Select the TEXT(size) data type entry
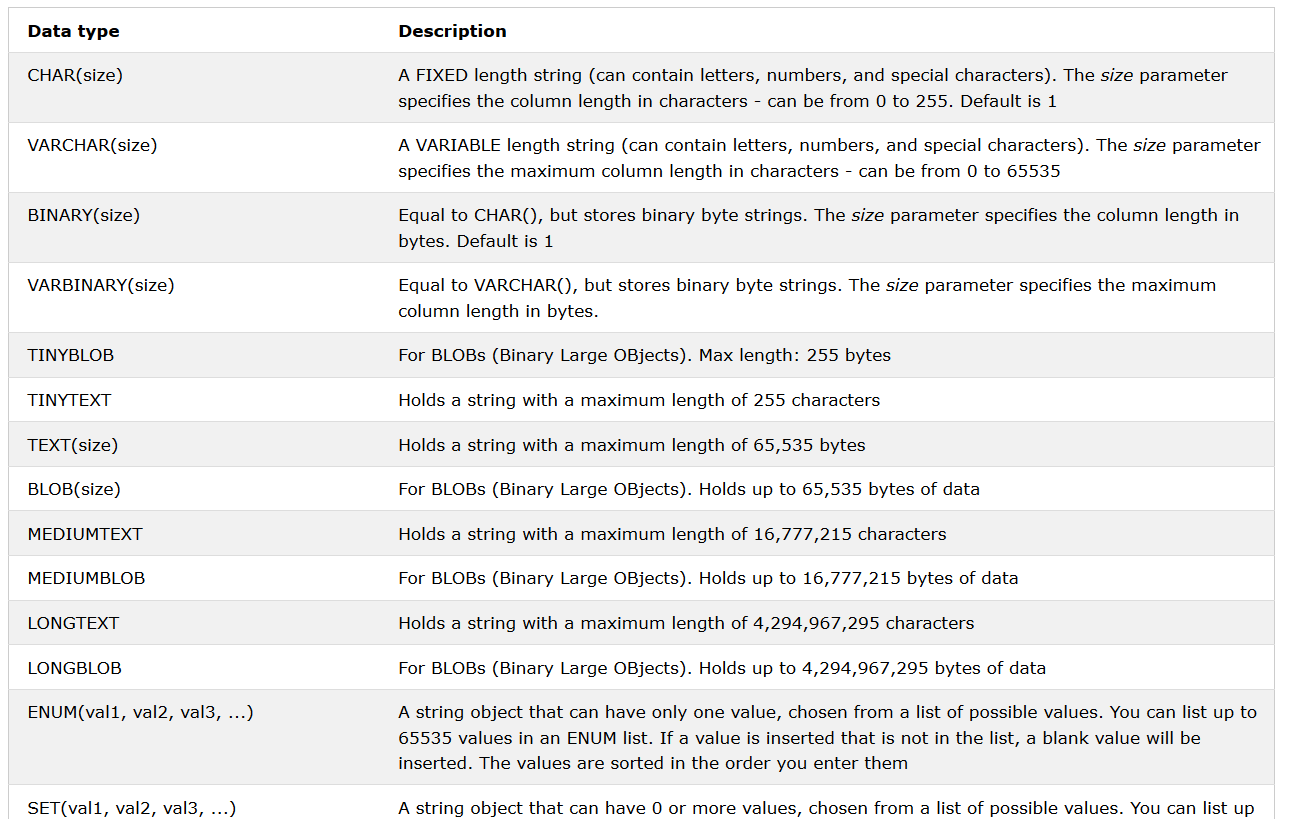 72,445
